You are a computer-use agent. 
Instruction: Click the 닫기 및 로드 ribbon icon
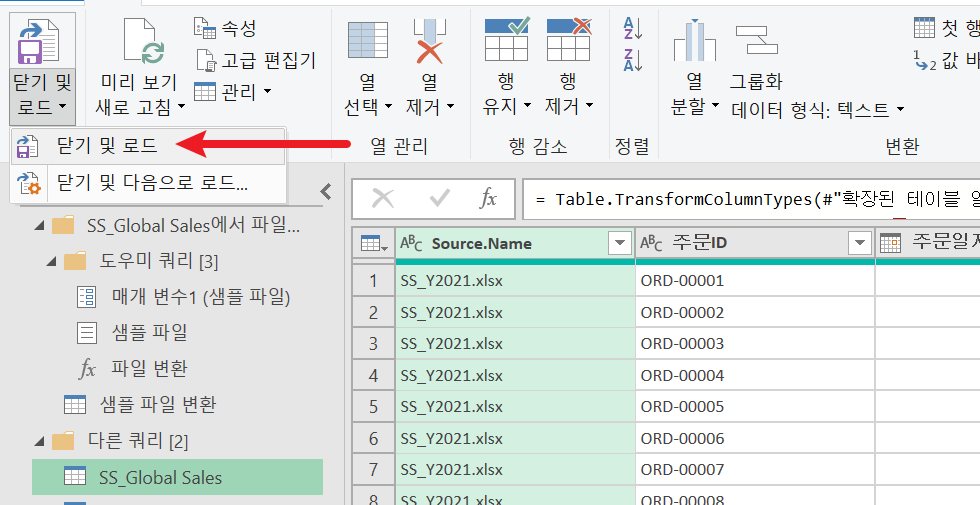(x=41, y=41)
